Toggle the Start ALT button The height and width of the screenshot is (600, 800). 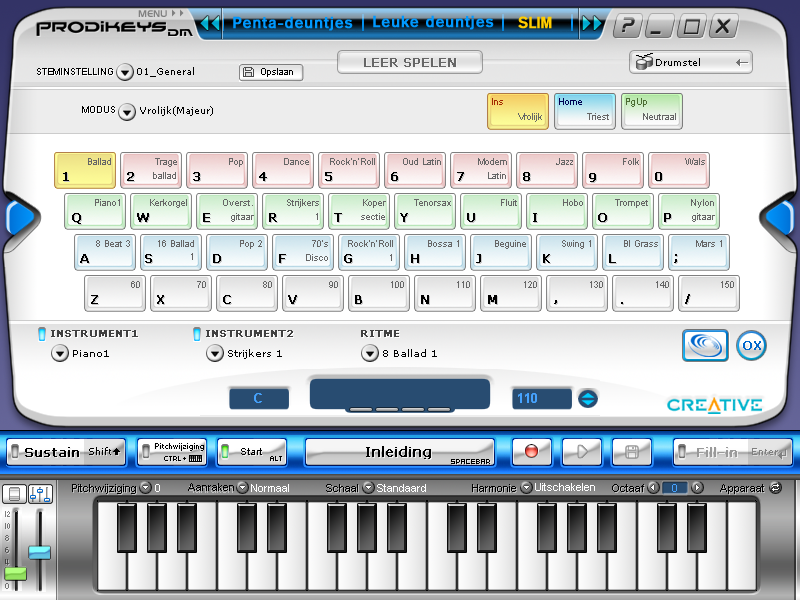click(252, 452)
